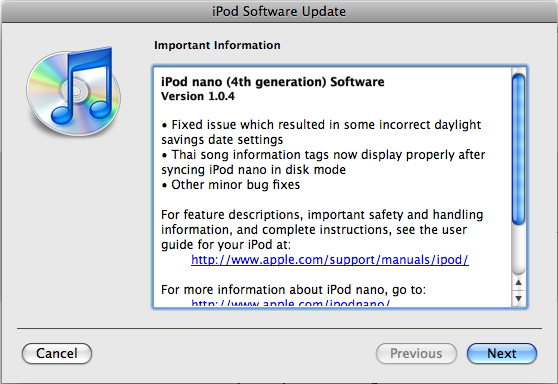Open the apple.com support manuals link
This screenshot has width=558, height=384.
point(330,260)
